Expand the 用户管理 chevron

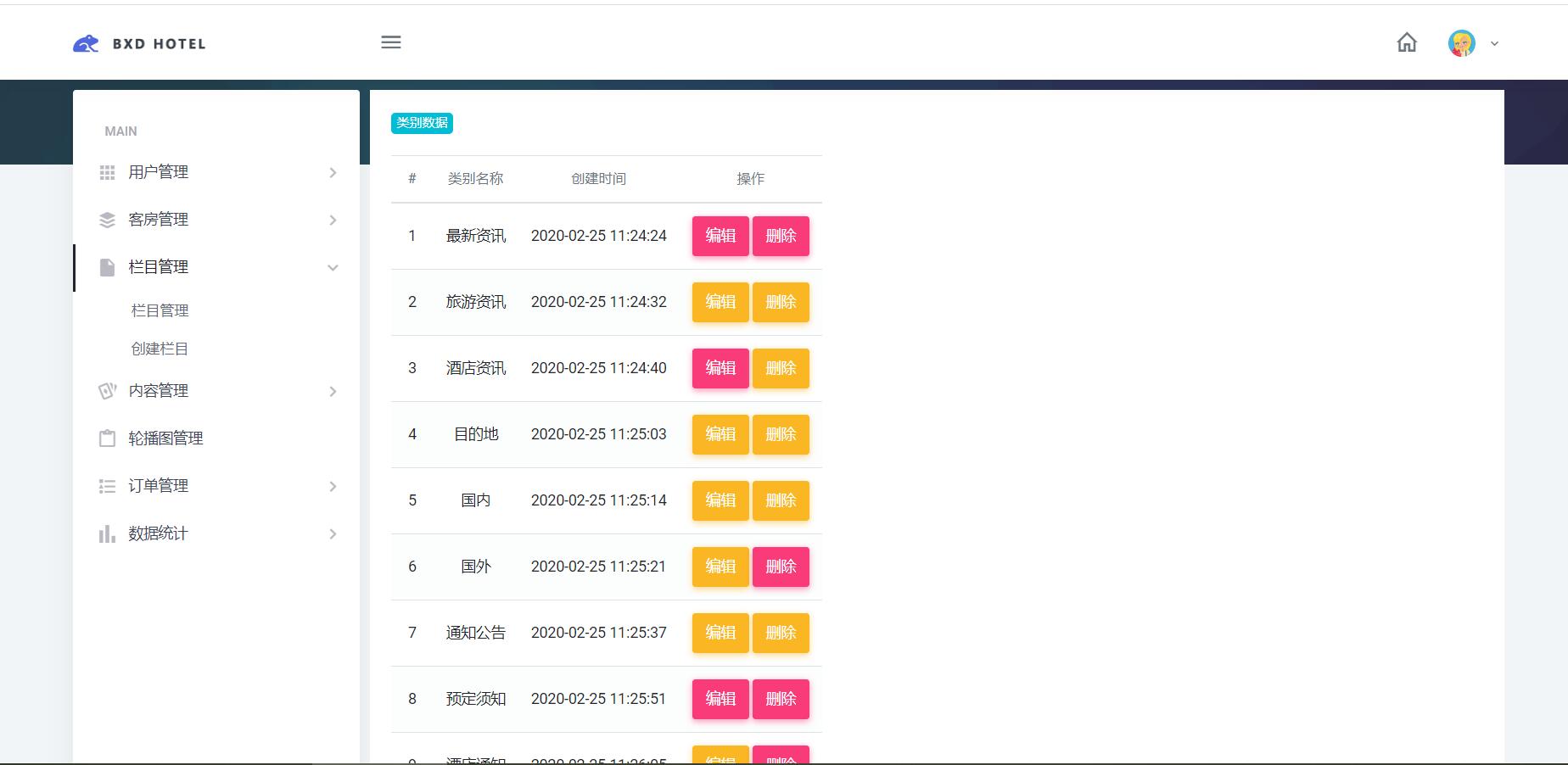pos(333,173)
